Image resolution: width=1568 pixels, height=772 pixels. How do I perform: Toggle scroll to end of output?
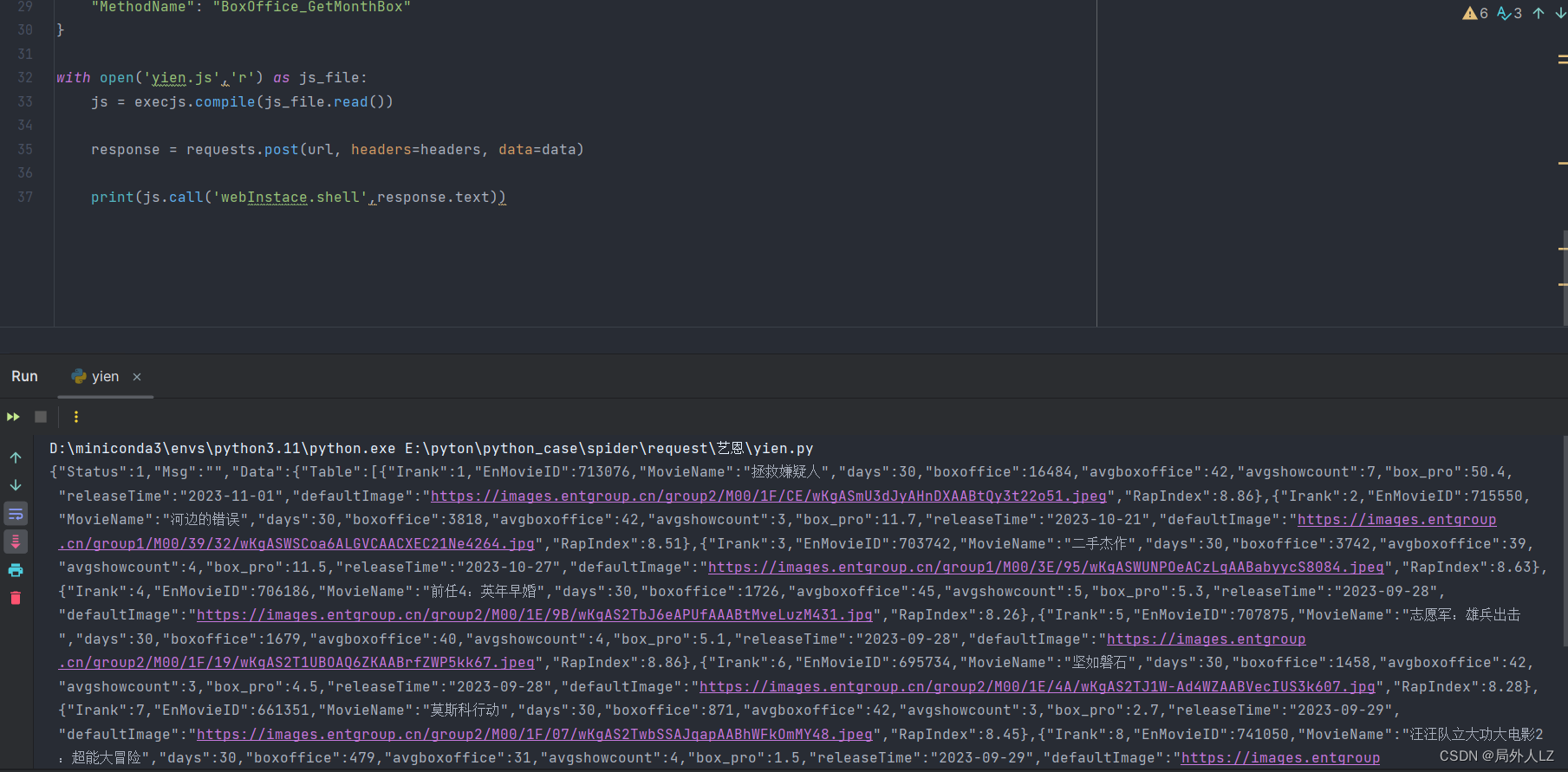pos(16,542)
